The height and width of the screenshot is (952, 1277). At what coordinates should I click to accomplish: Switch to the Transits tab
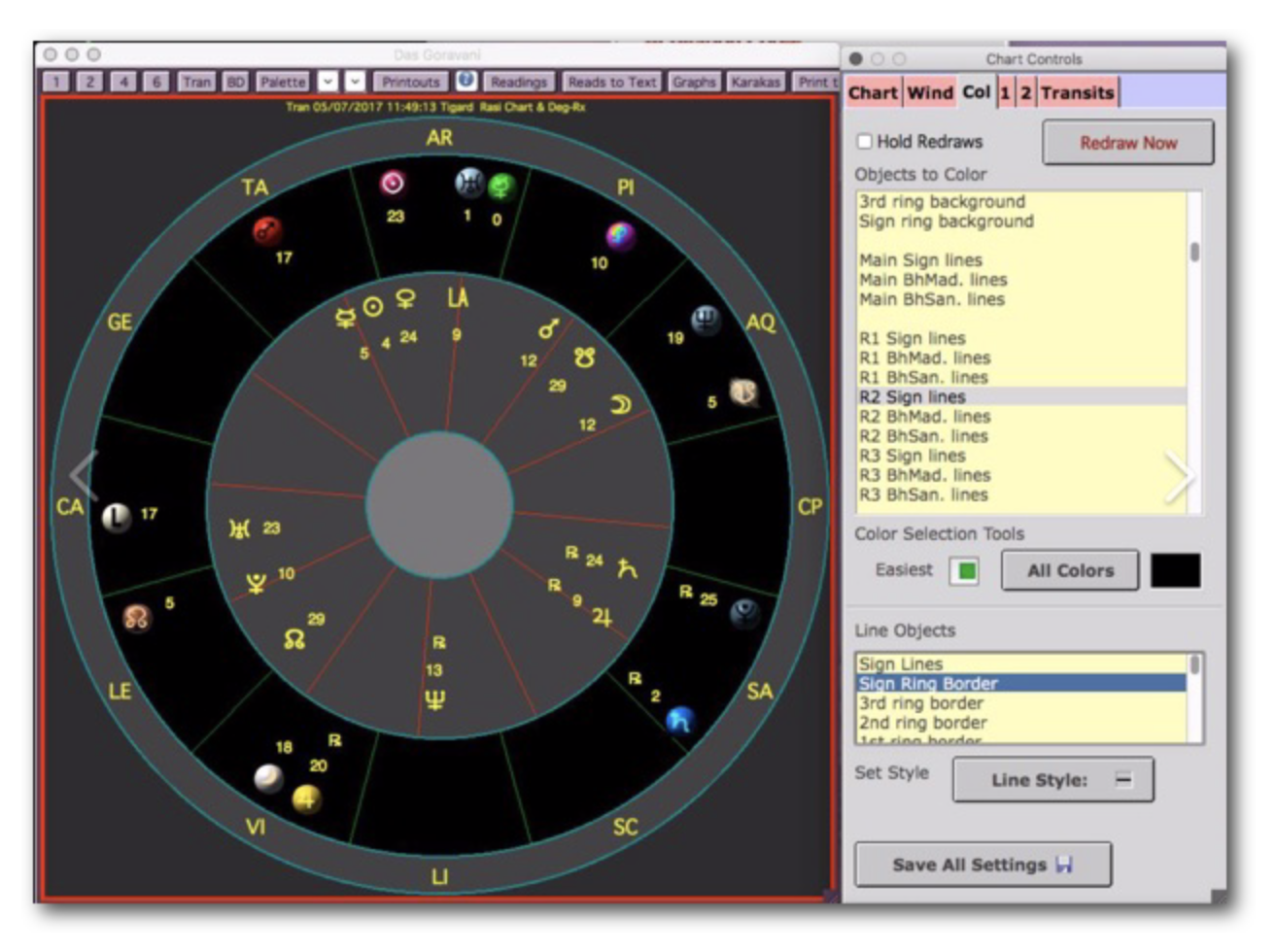click(x=1077, y=93)
